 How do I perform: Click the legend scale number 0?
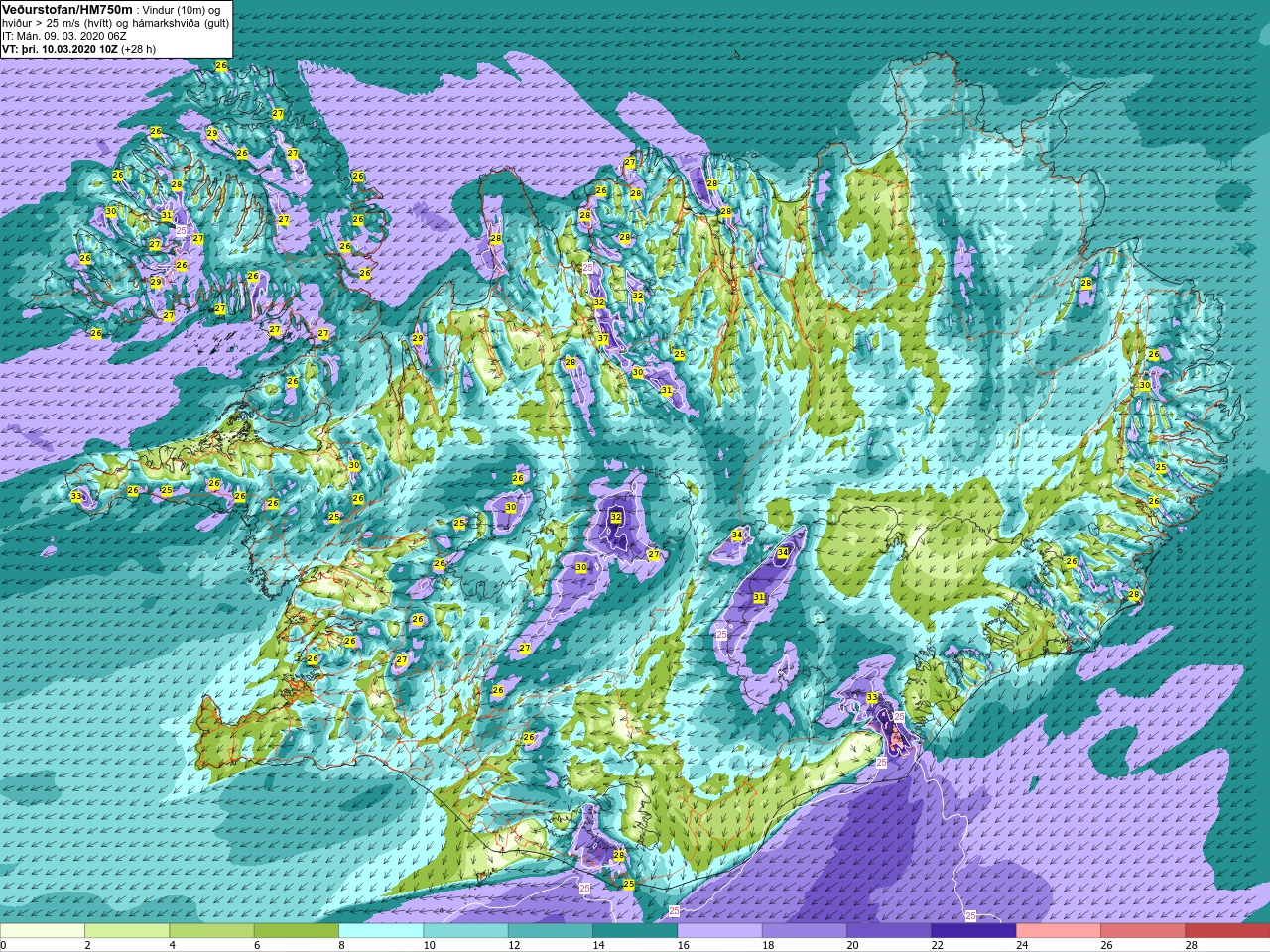click(4, 945)
